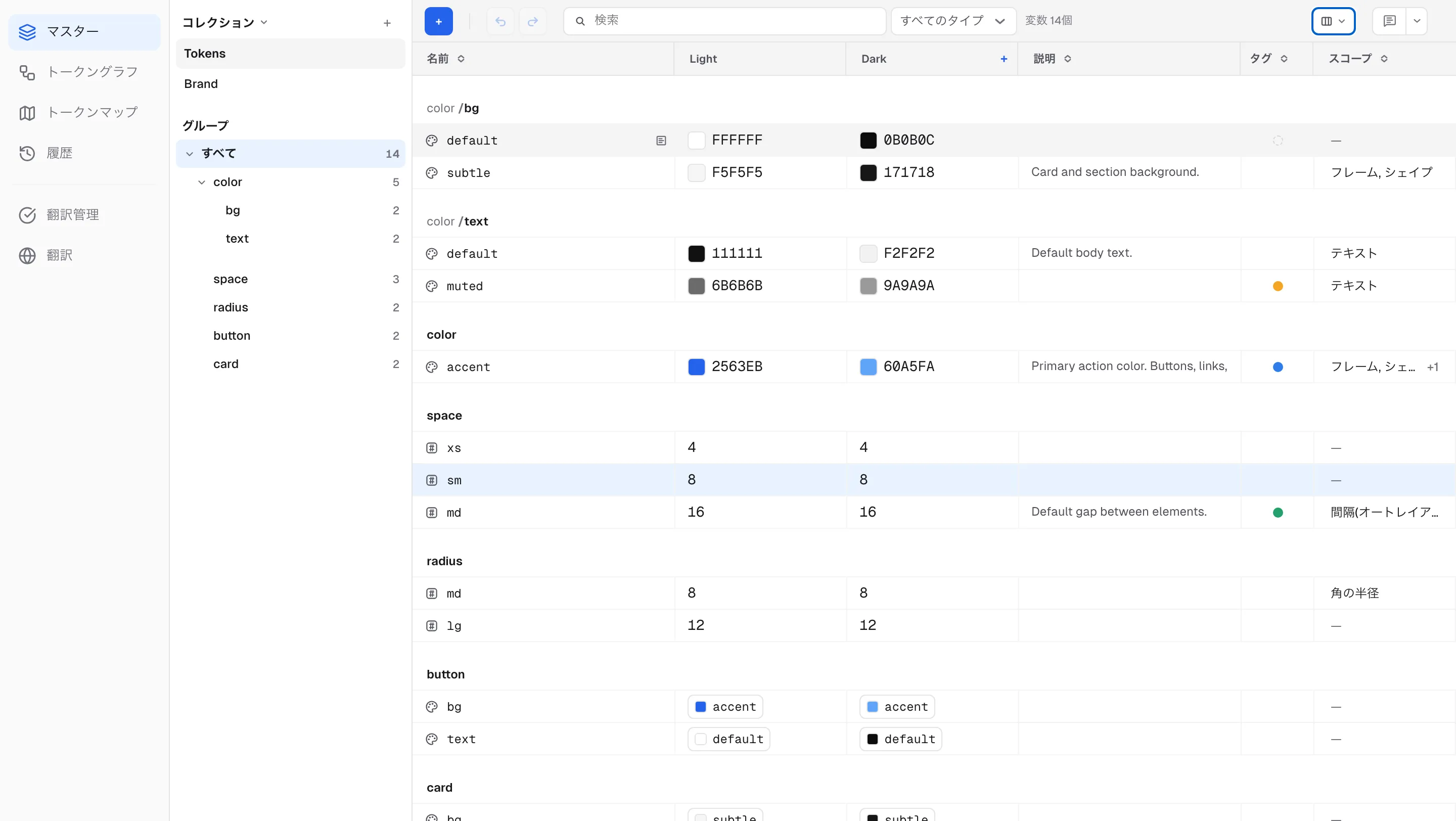Open the トークンマップ map view

click(x=83, y=112)
